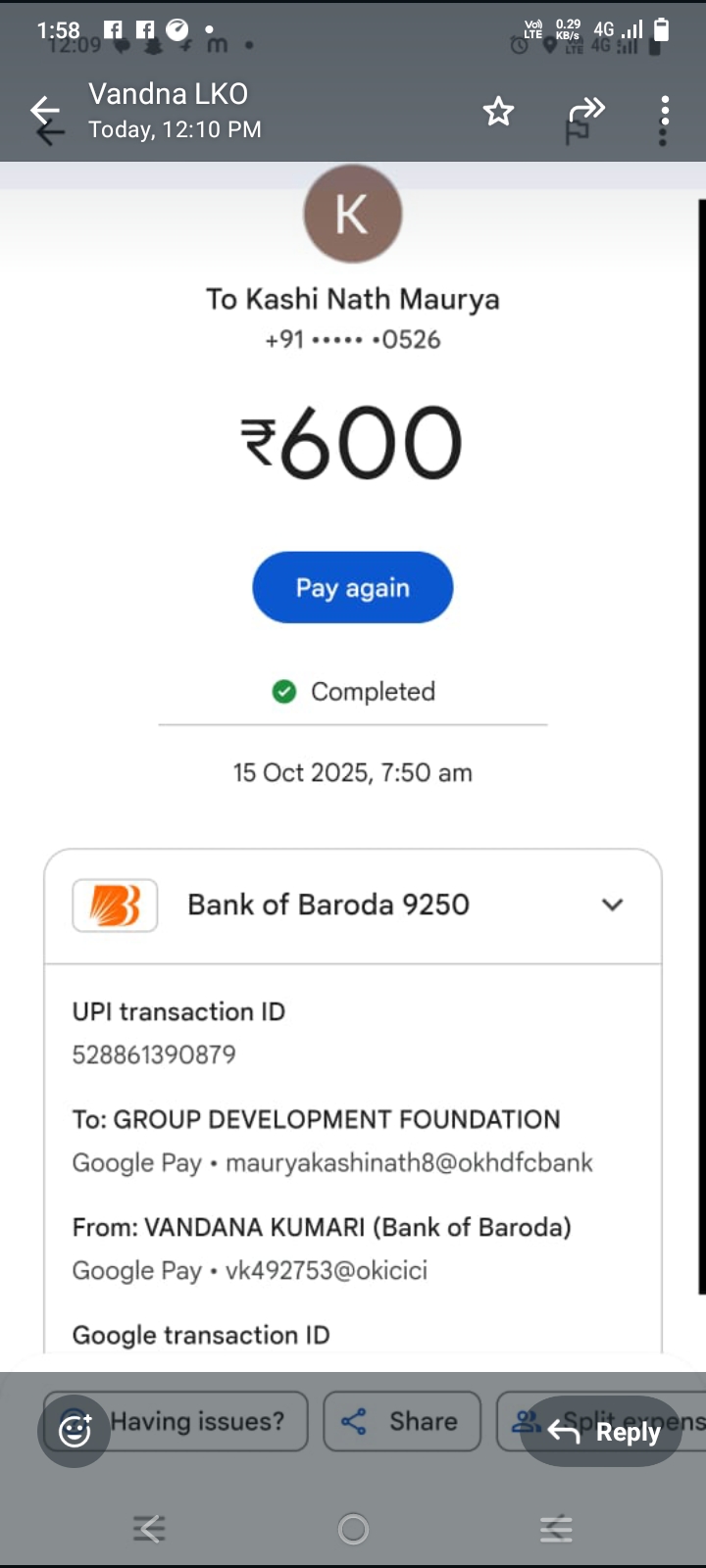Tap the K profile avatar

[352, 214]
